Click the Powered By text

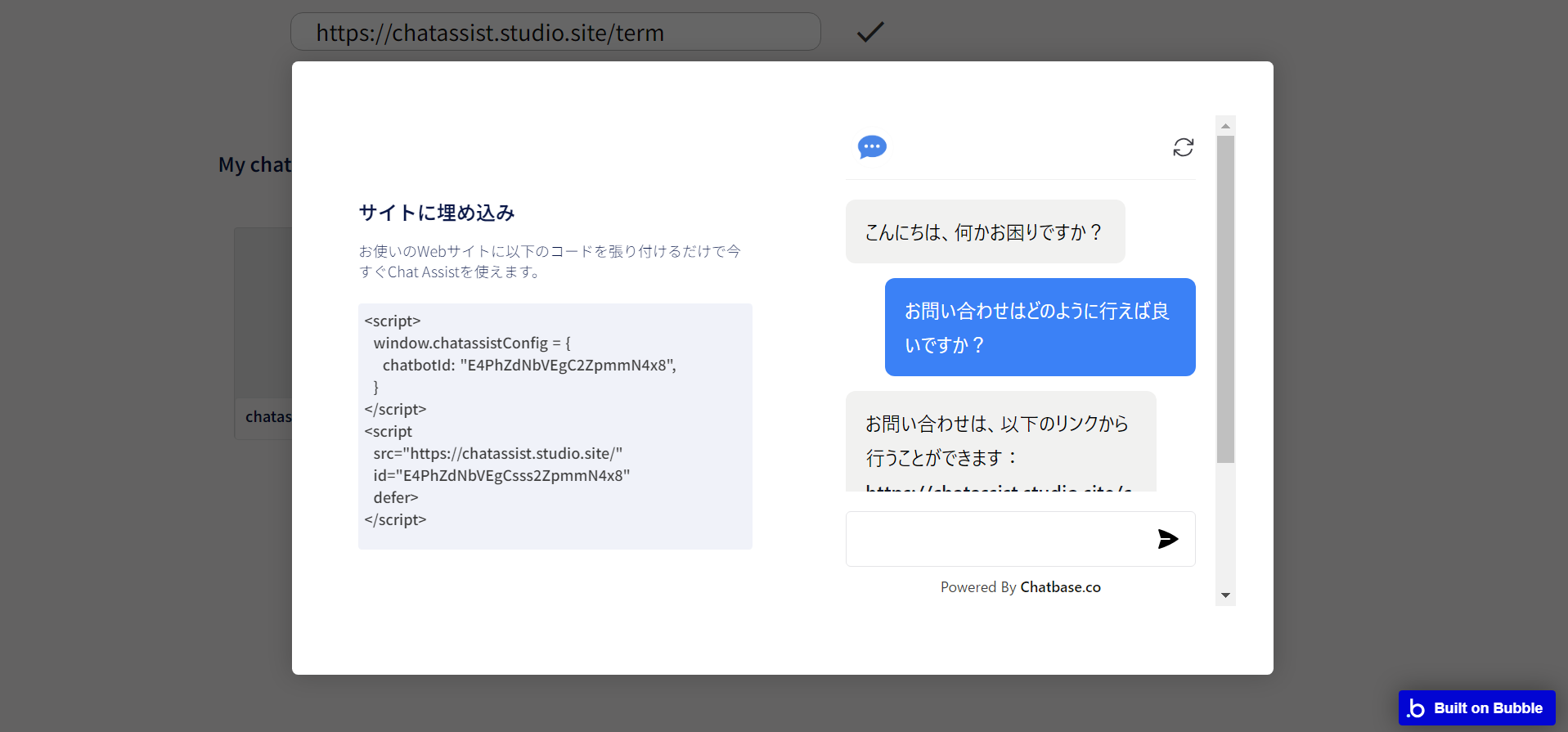click(978, 587)
